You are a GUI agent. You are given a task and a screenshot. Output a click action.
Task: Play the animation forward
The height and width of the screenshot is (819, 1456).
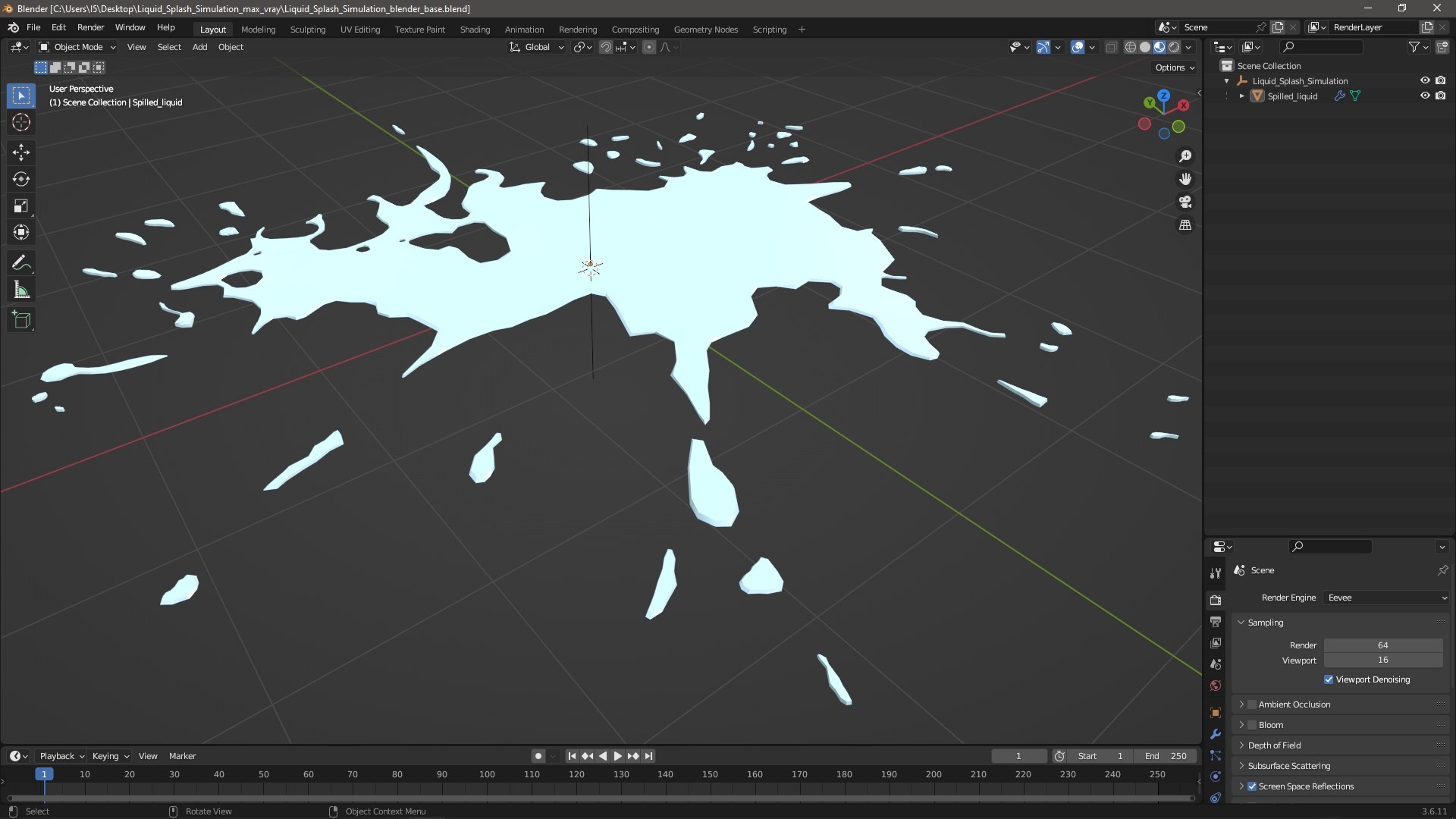pos(617,756)
